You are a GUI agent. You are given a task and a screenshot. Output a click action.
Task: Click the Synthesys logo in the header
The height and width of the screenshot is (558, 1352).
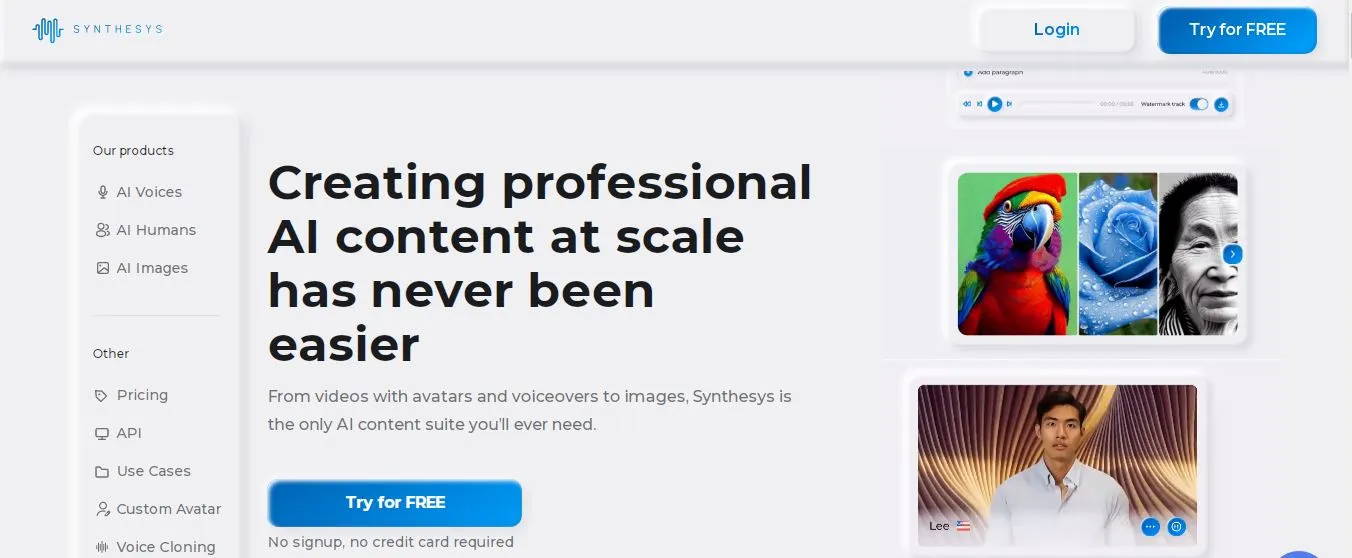(97, 30)
